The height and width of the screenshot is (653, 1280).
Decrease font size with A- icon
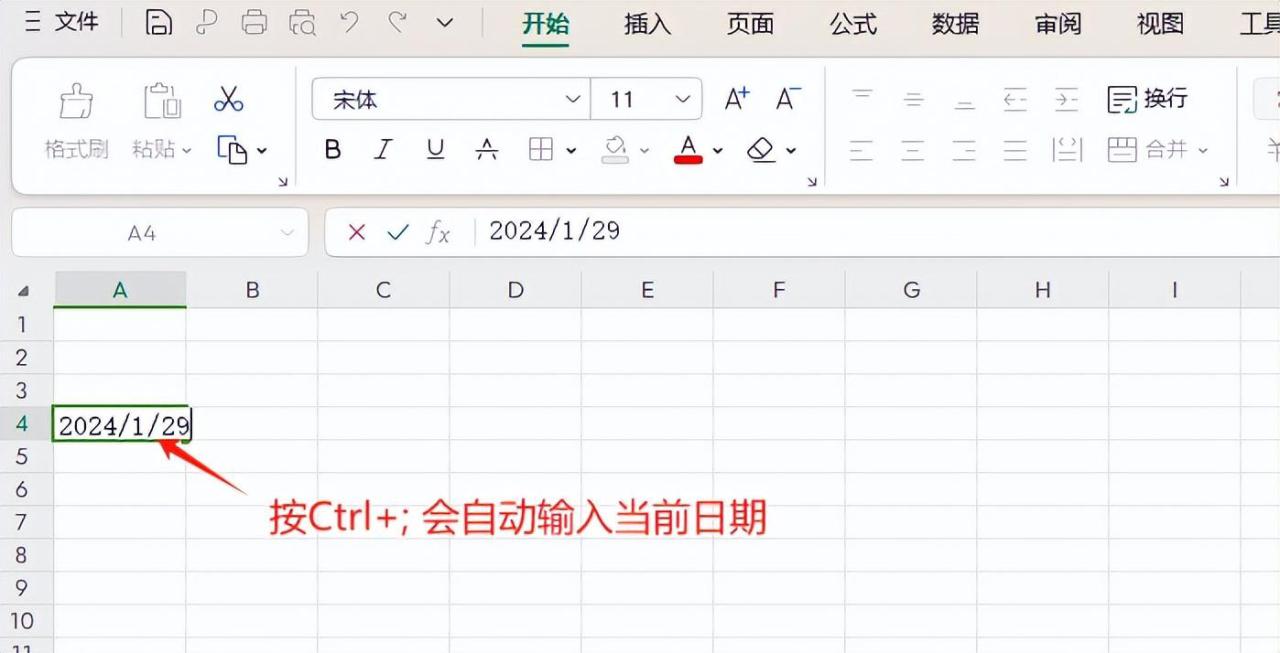[x=788, y=98]
